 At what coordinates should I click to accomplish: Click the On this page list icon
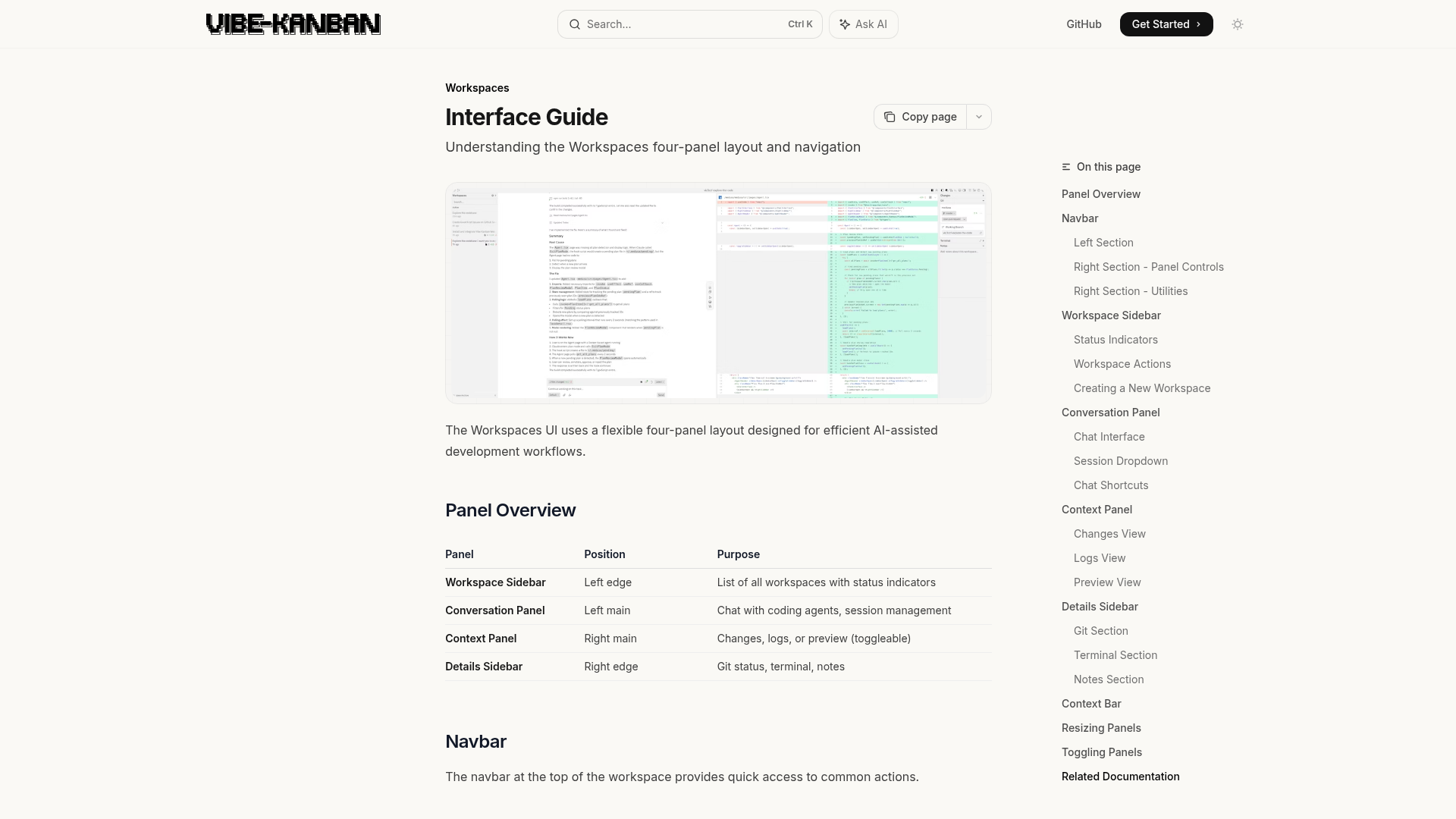coord(1066,167)
